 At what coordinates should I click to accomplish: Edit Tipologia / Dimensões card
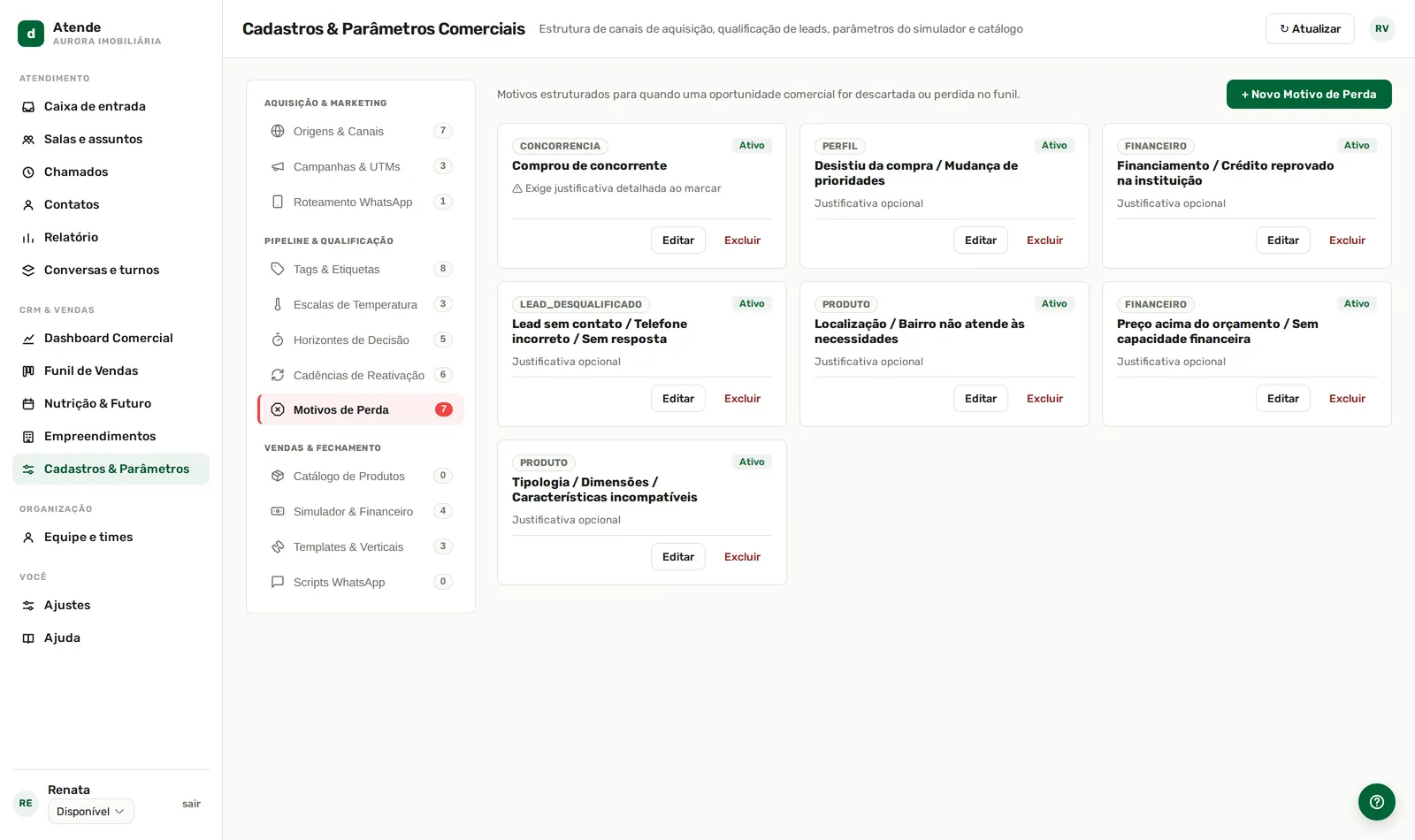click(678, 557)
